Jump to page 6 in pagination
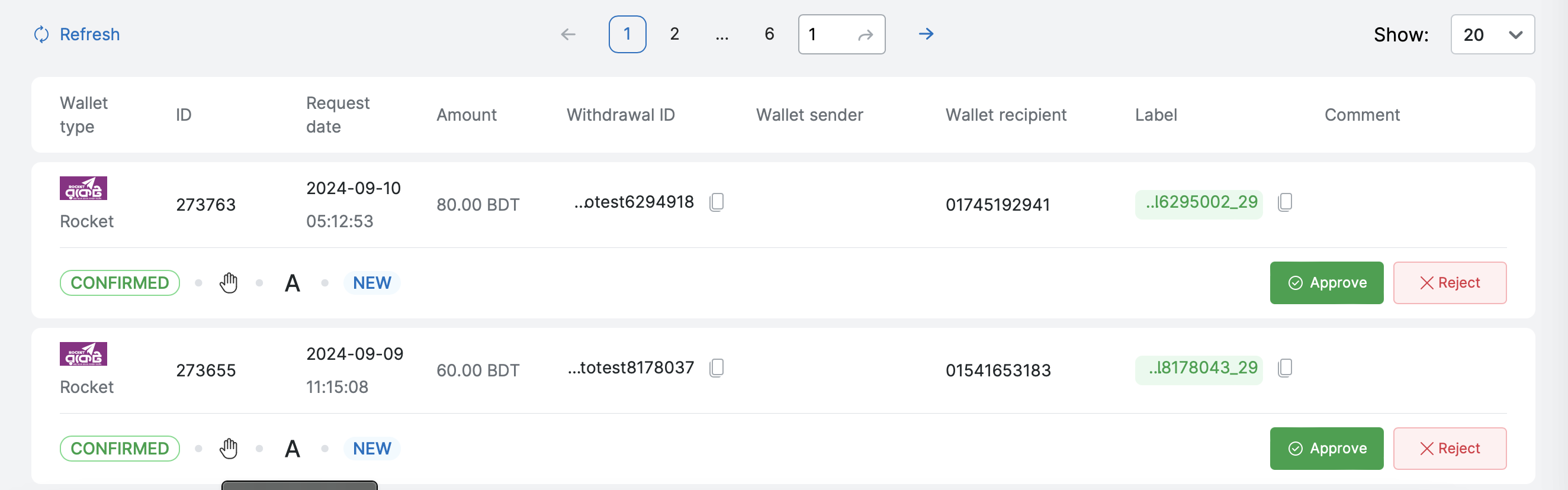The width and height of the screenshot is (1568, 490). click(769, 34)
